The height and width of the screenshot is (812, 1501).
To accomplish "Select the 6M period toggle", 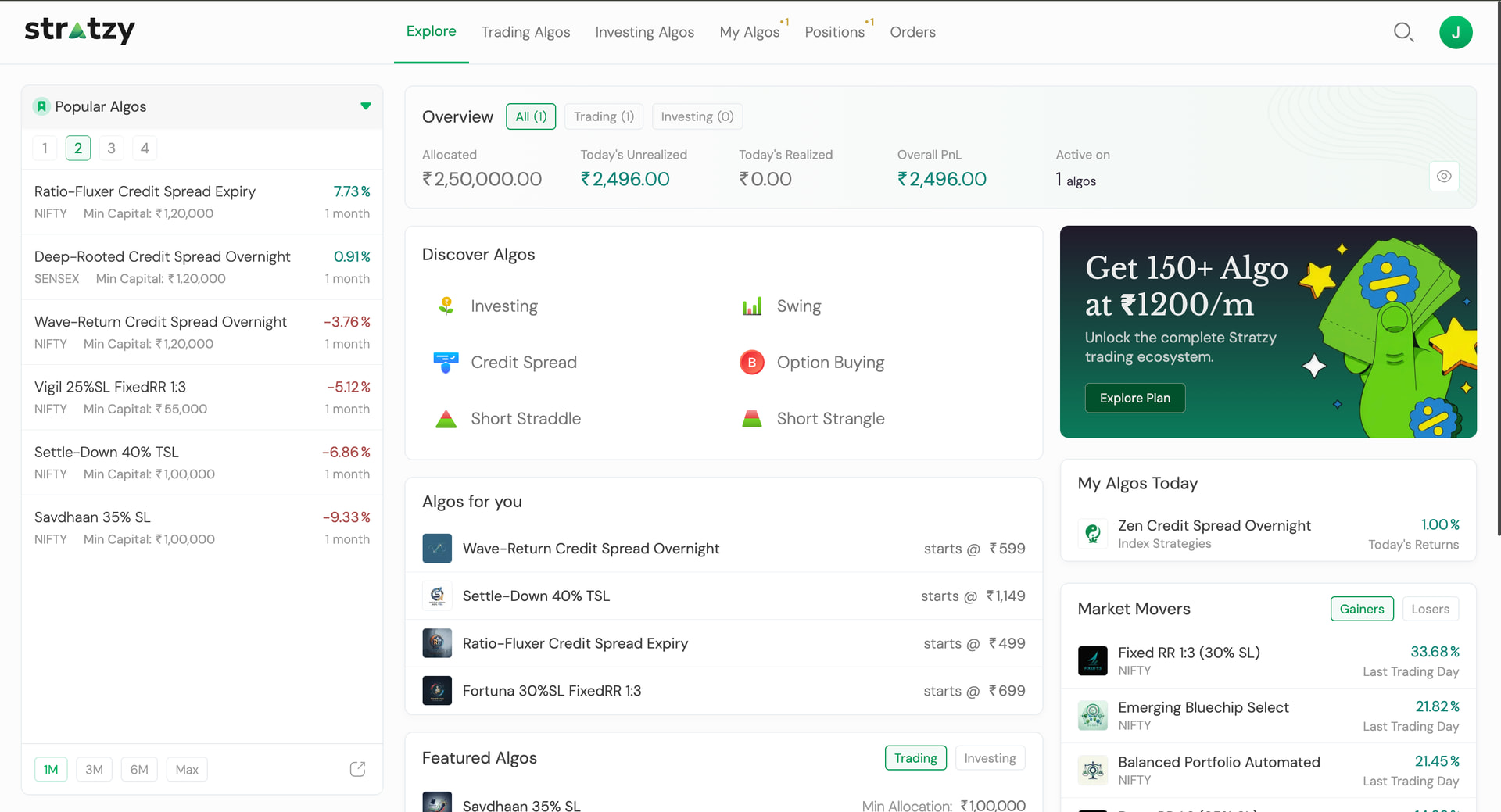I will coord(139,769).
